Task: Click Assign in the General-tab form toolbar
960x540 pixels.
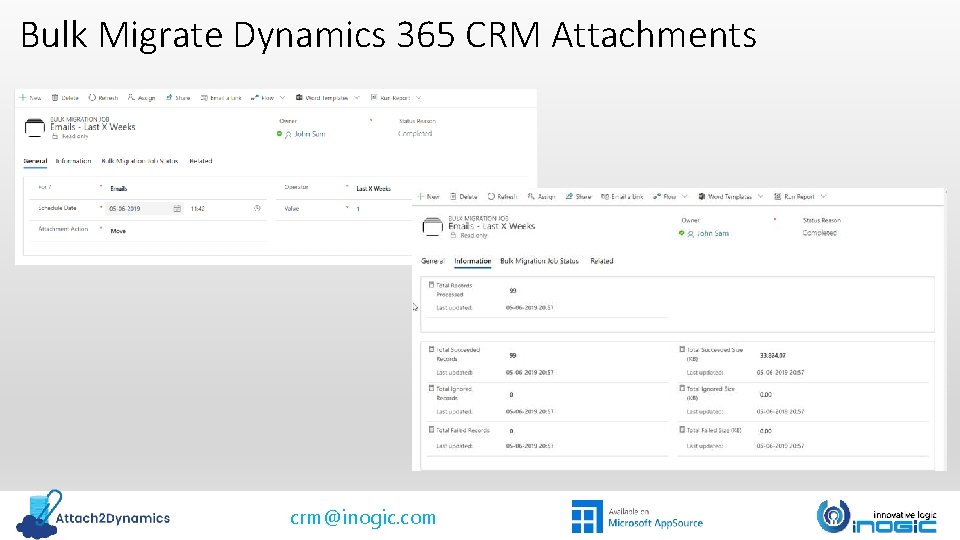Action: point(141,97)
